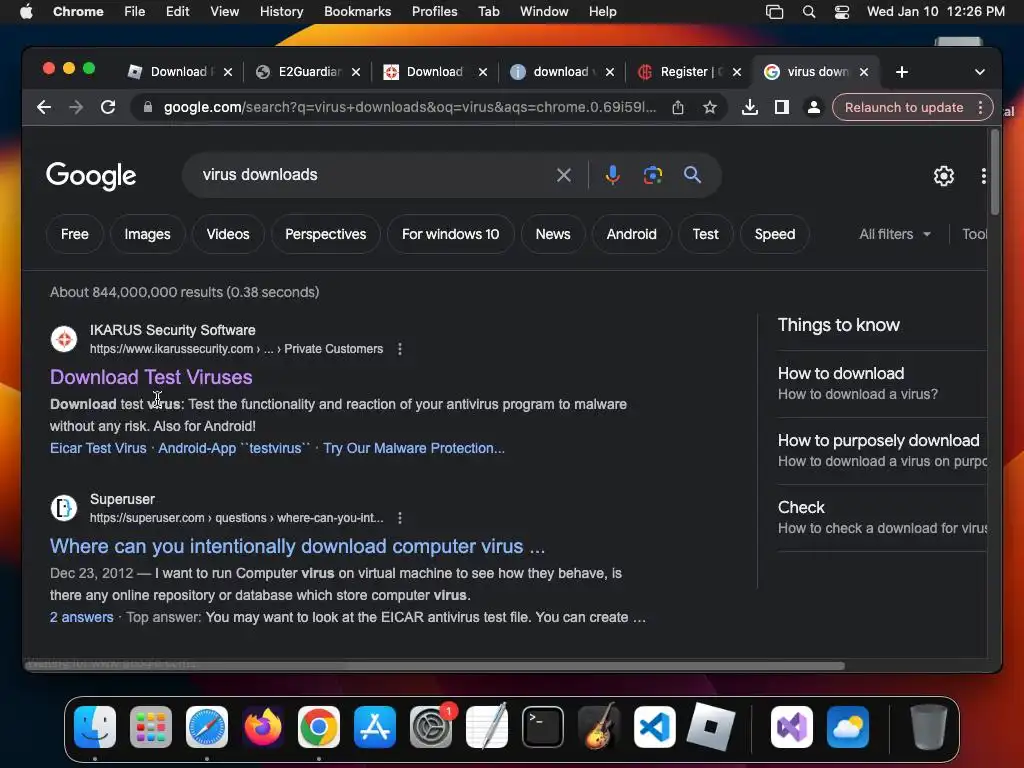Close the Register tab
Screen dimensions: 1024x768
pyautogui.click(x=737, y=72)
